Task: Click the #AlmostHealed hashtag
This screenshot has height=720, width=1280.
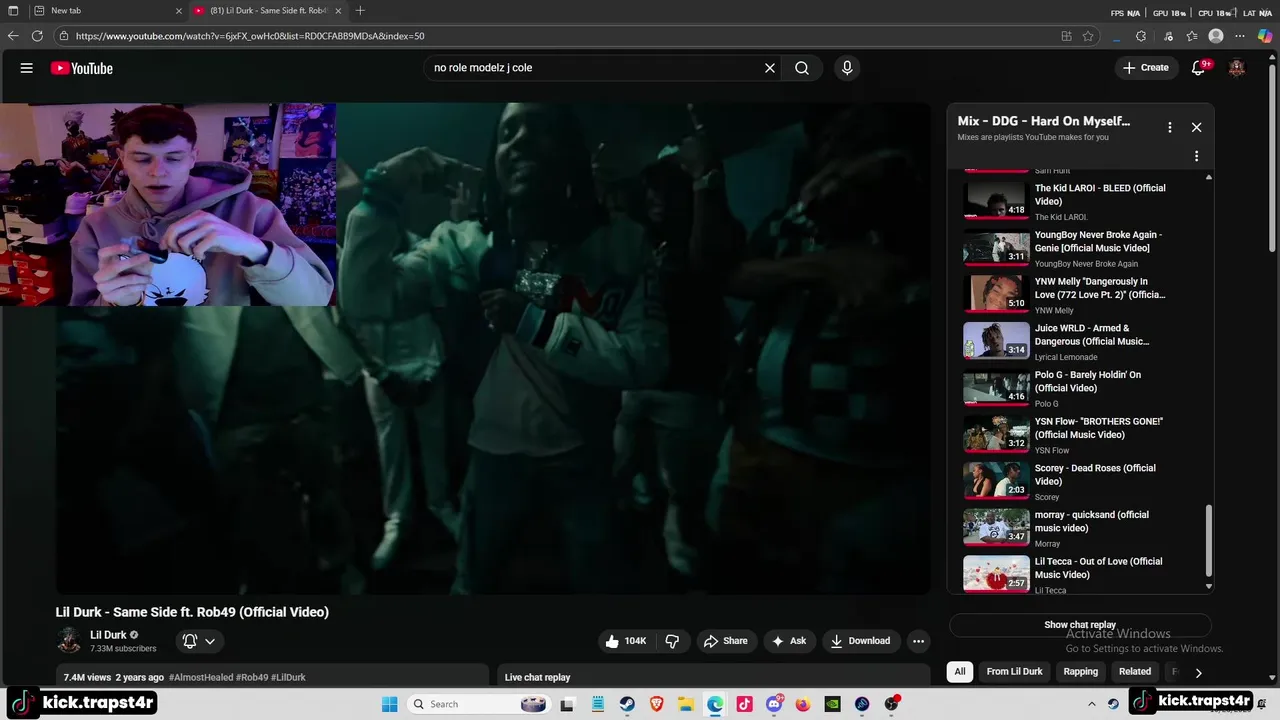Action: pyautogui.click(x=200, y=678)
